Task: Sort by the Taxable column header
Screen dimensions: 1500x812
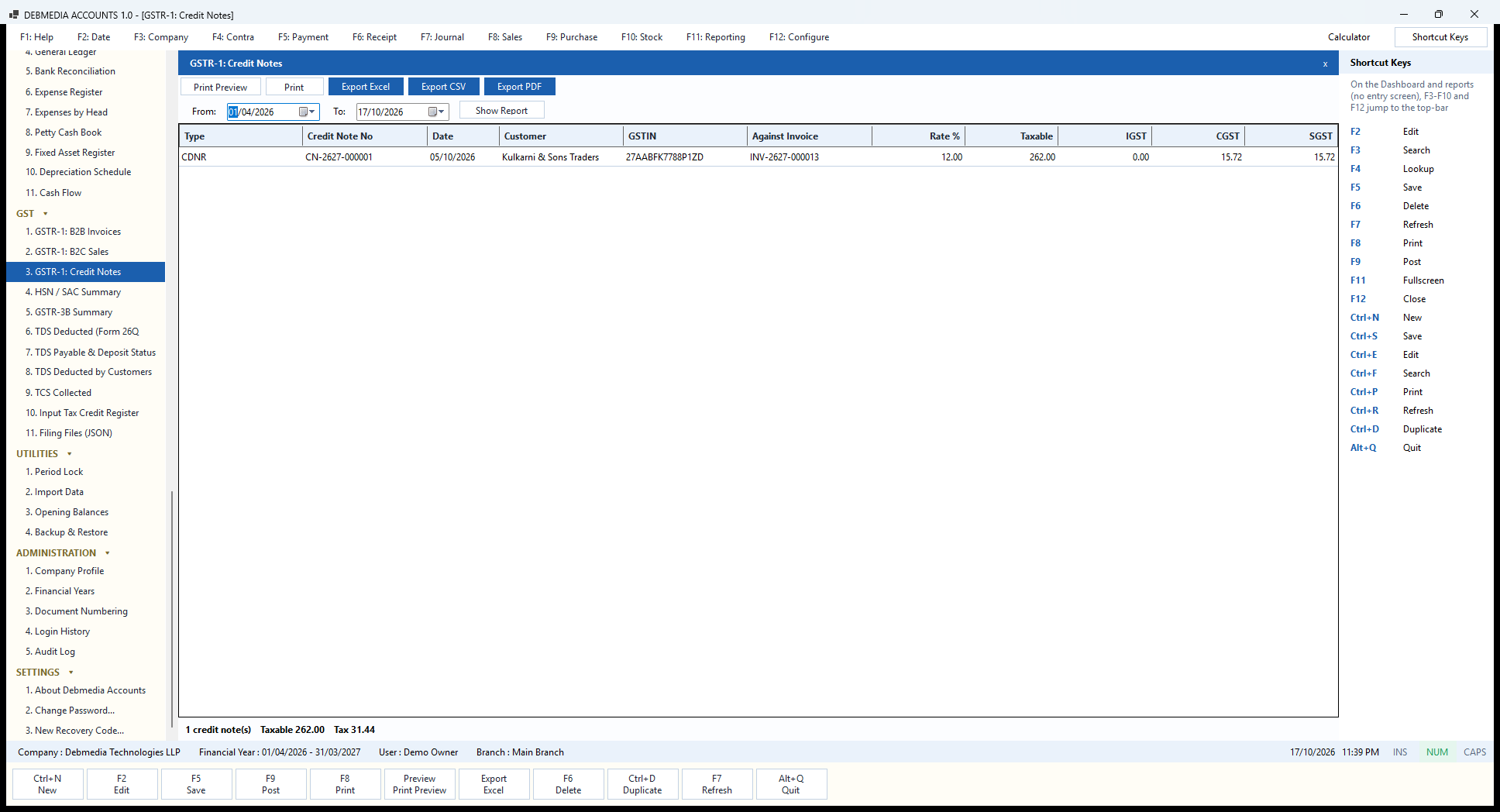Action: tap(1011, 136)
